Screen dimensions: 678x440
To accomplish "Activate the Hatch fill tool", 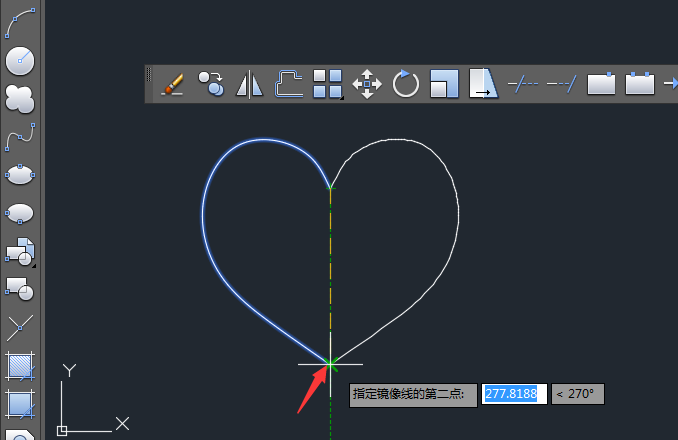I will 20,366.
